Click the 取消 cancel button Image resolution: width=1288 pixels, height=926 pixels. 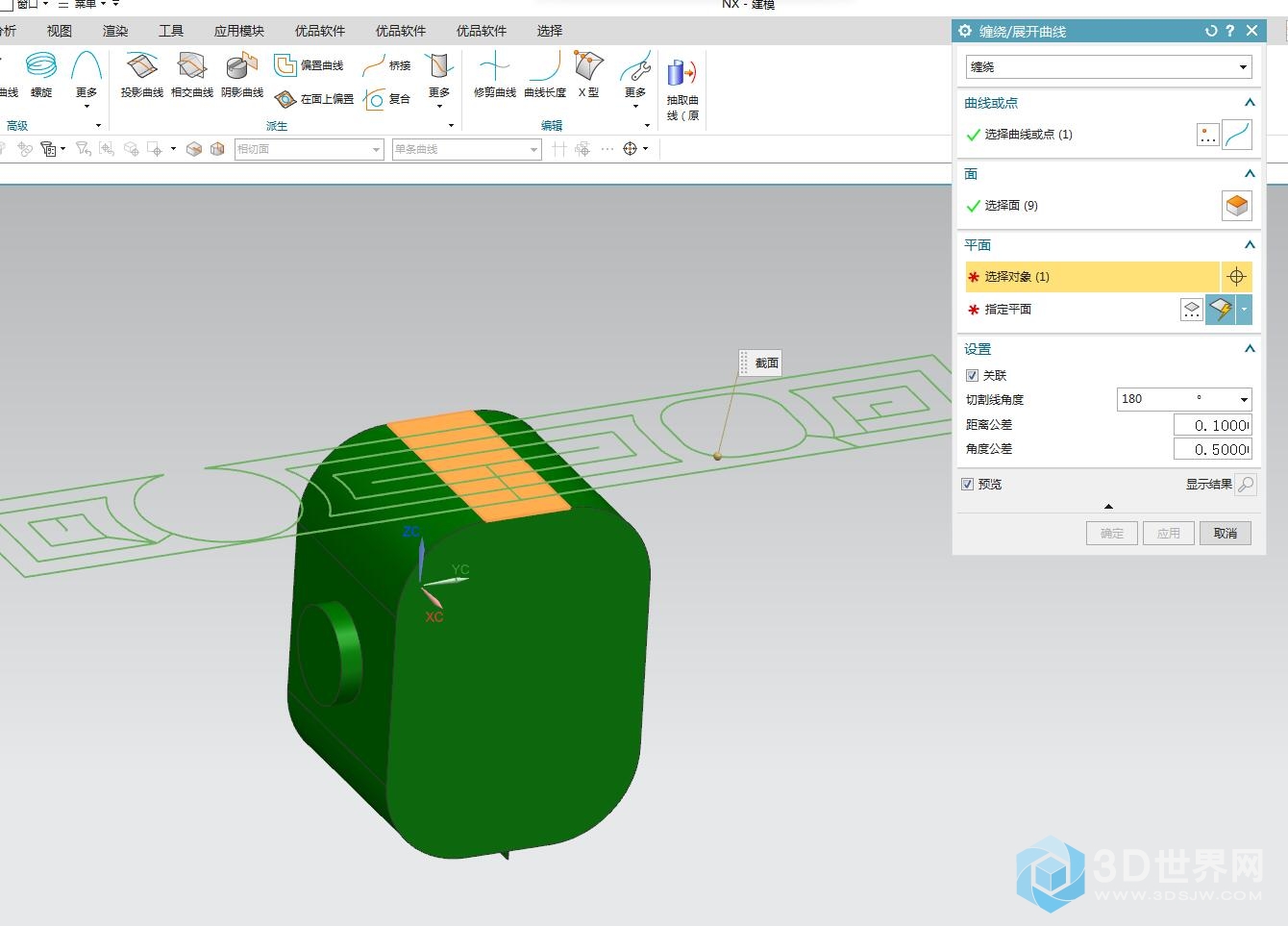click(x=1226, y=533)
